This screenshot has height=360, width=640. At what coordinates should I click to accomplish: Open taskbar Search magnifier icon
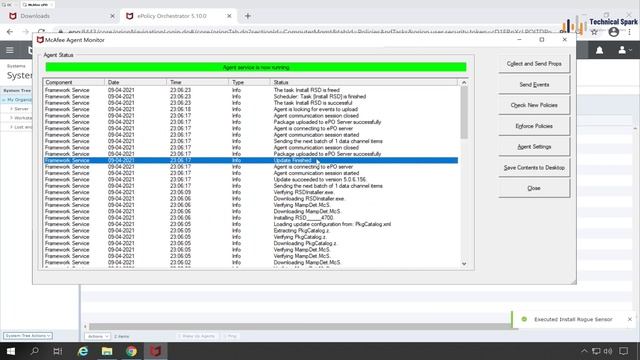[35, 351]
